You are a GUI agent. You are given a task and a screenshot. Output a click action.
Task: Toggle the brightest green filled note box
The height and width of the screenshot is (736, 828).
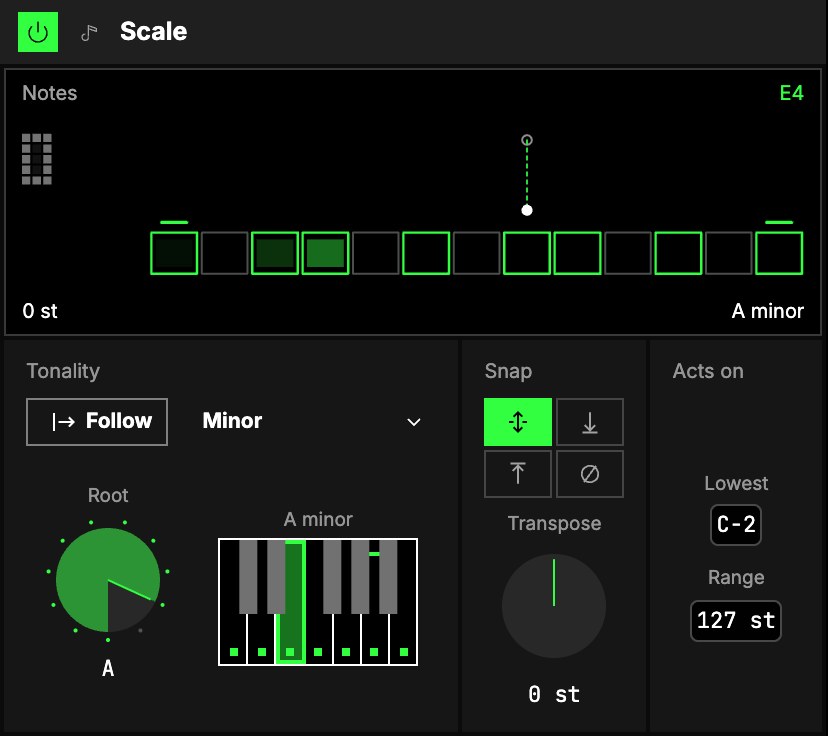(325, 253)
